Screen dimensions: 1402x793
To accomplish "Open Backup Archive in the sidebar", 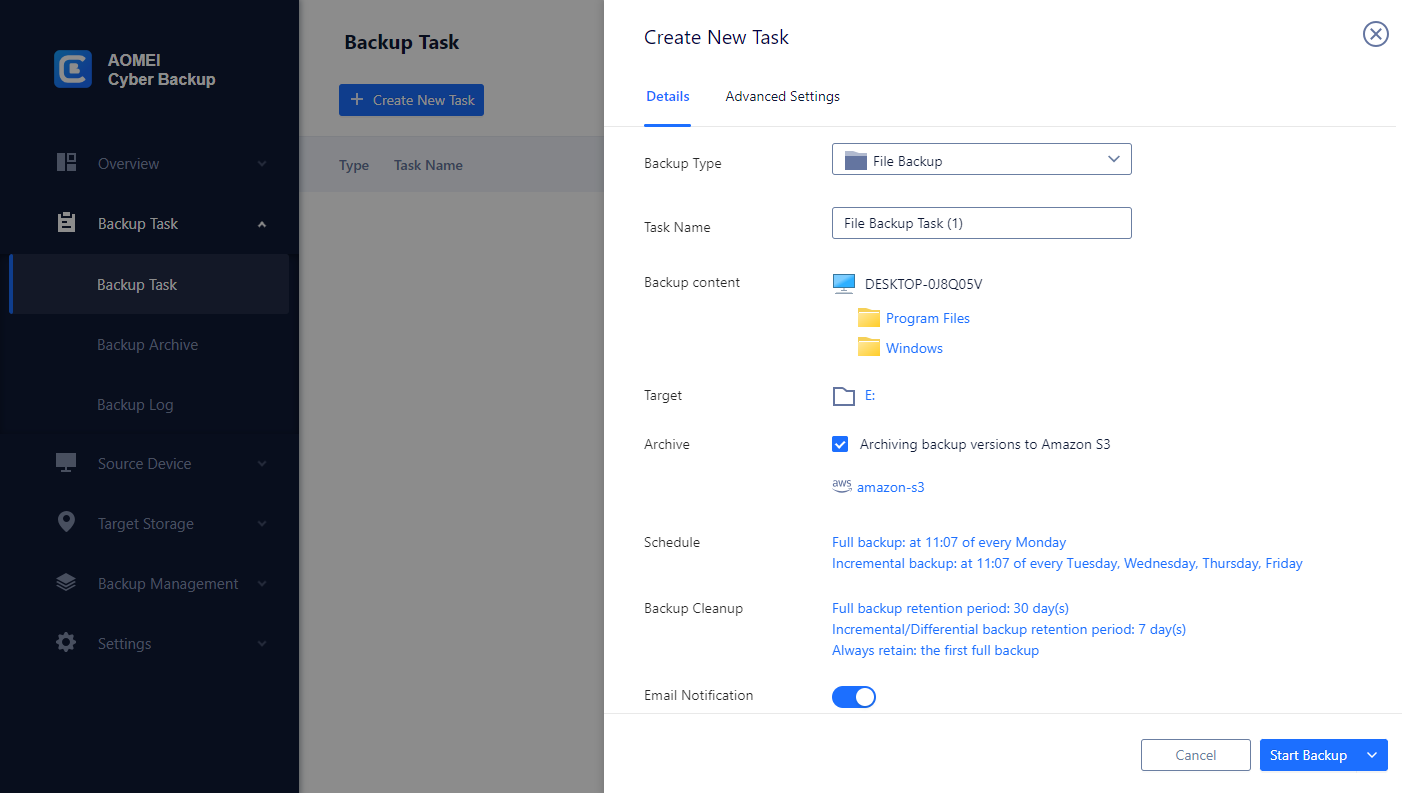I will [x=147, y=345].
